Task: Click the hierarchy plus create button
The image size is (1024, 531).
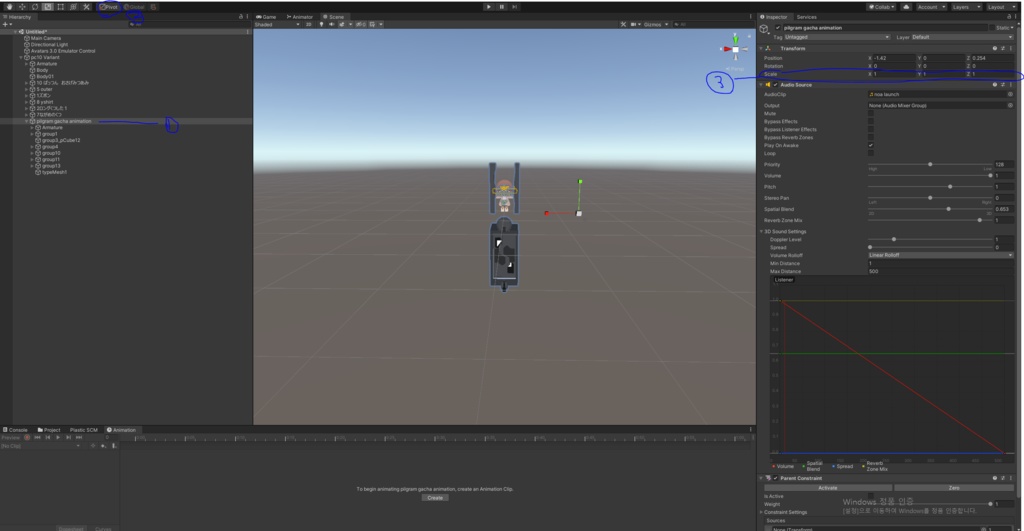Action: 7,25
